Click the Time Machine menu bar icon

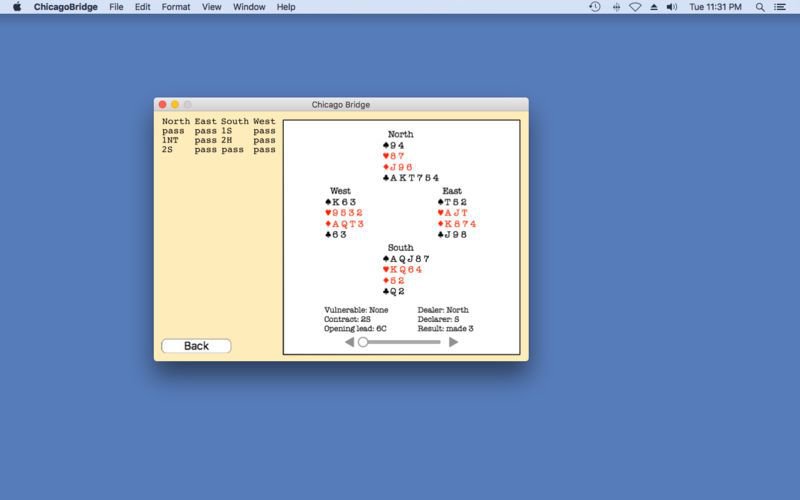point(595,7)
